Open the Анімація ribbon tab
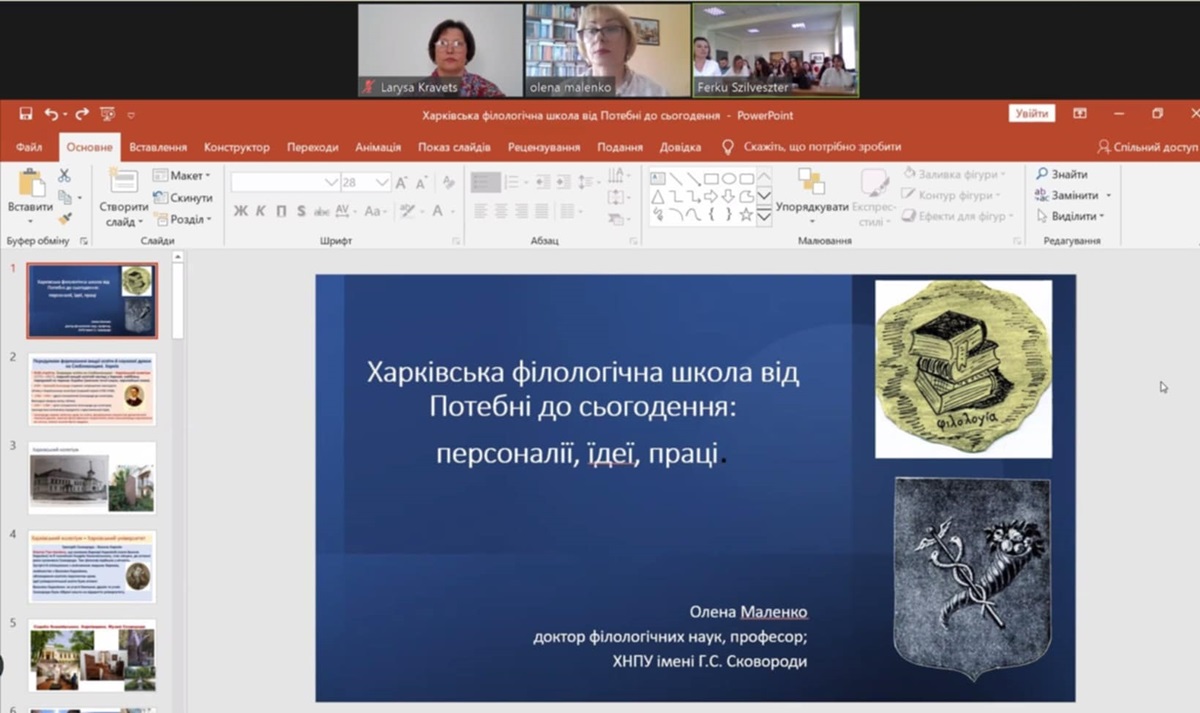Viewport: 1200px width, 713px height. pos(378,147)
